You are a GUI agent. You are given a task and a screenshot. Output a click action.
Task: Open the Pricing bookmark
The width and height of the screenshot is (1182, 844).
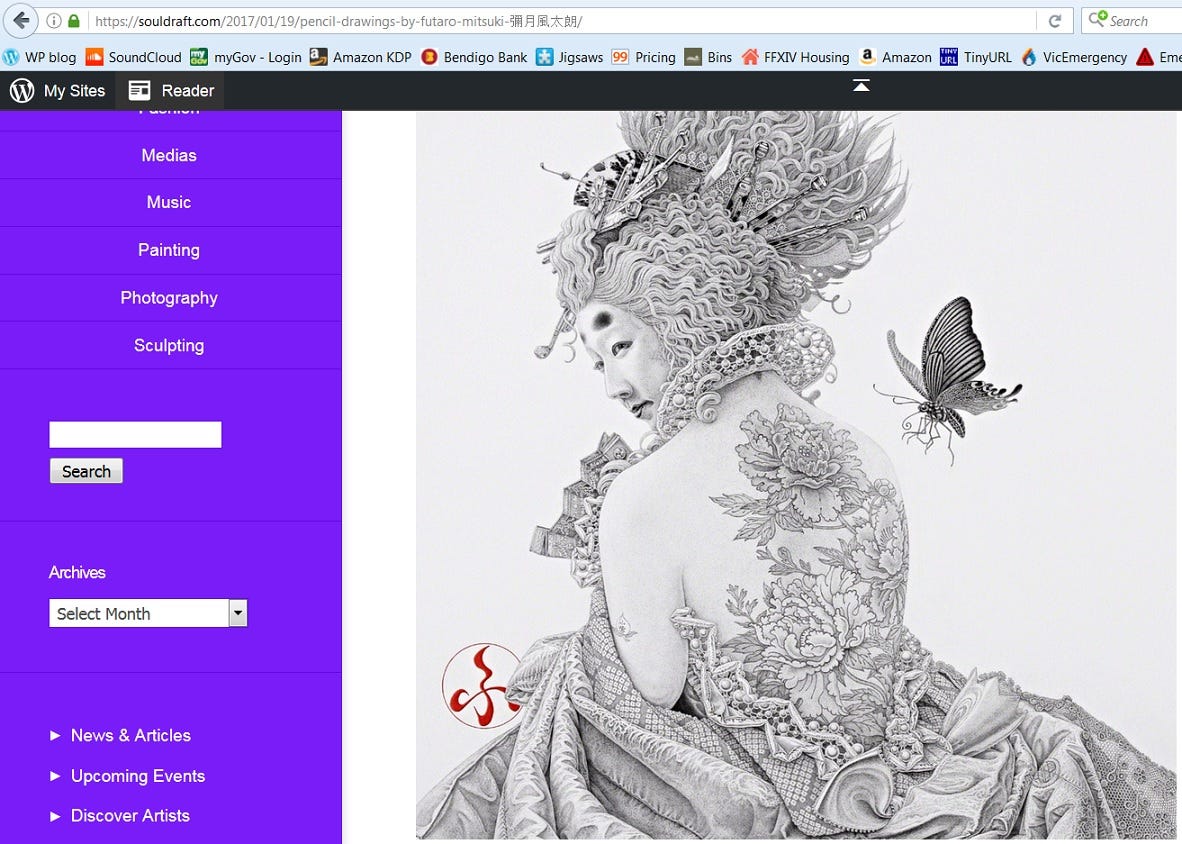tap(643, 57)
